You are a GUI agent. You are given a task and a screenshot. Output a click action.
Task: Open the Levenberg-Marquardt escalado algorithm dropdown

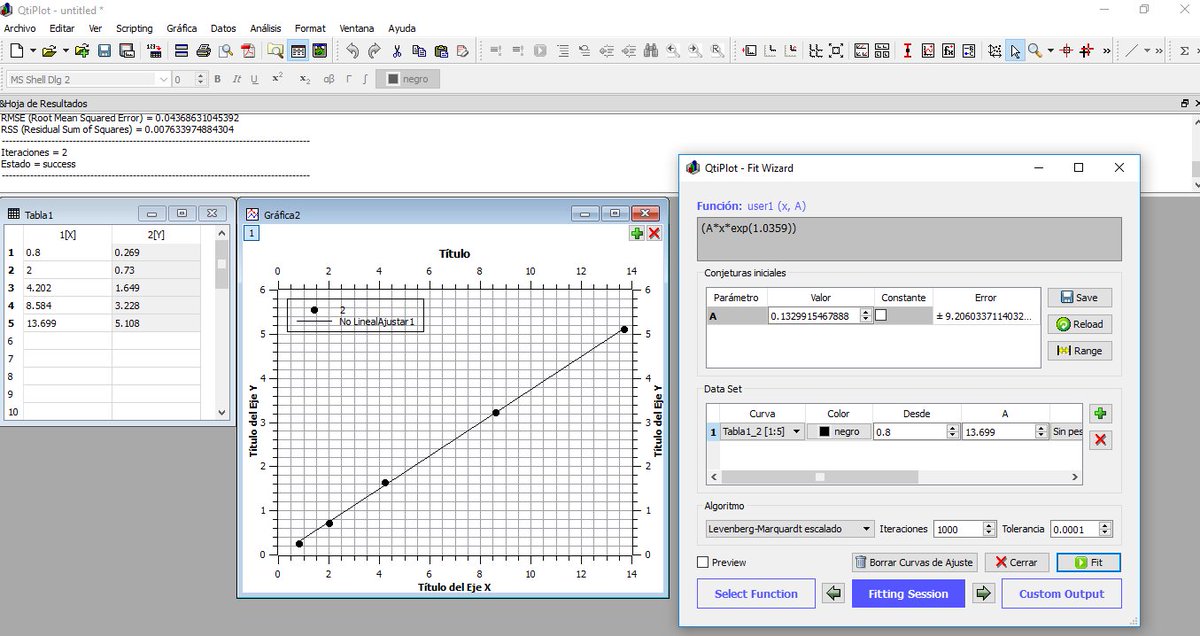tap(788, 528)
